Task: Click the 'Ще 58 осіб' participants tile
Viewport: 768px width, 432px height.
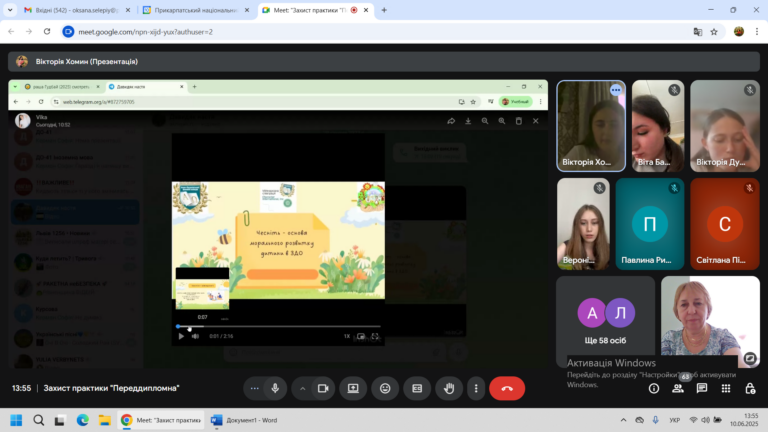Action: tap(605, 321)
